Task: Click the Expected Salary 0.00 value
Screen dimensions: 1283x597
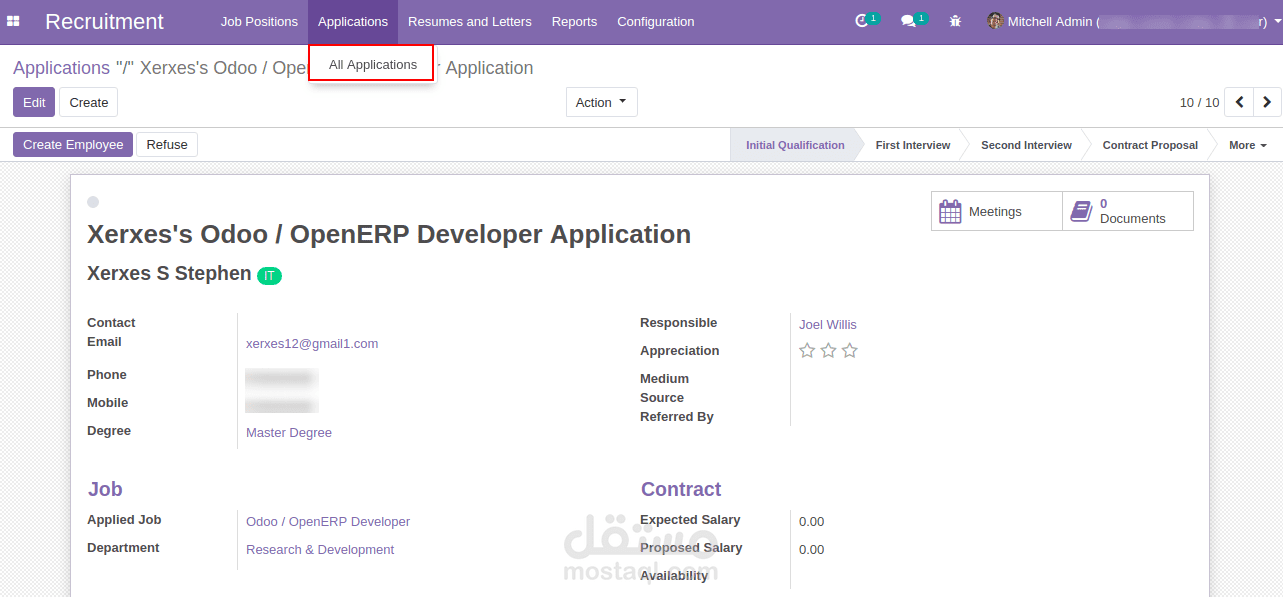Action: coord(812,521)
